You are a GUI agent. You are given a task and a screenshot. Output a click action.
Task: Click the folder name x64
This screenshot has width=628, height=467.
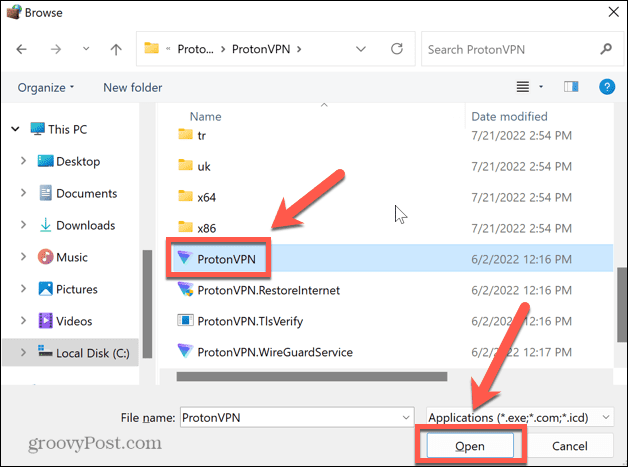click(207, 197)
